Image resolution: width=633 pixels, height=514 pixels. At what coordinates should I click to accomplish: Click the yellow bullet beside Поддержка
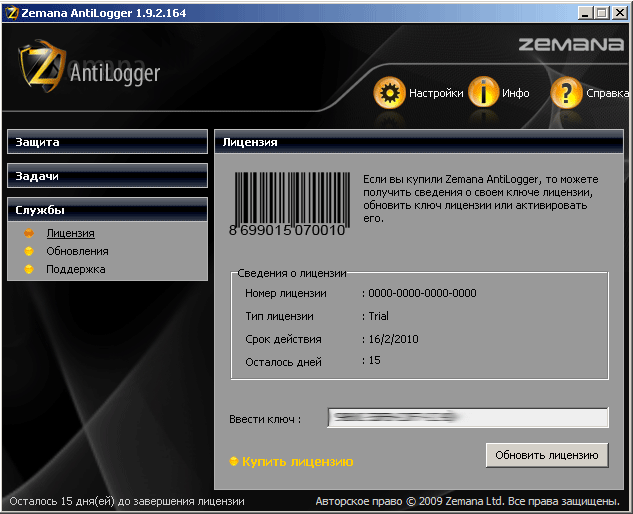(x=29, y=269)
